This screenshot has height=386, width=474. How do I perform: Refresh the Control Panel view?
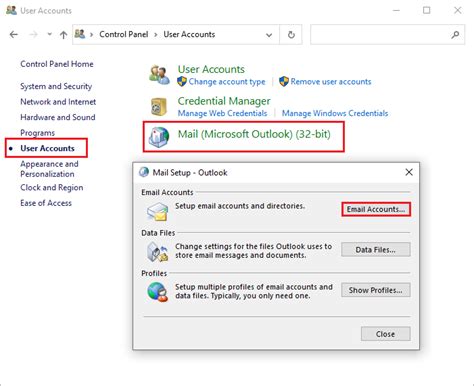pyautogui.click(x=291, y=34)
